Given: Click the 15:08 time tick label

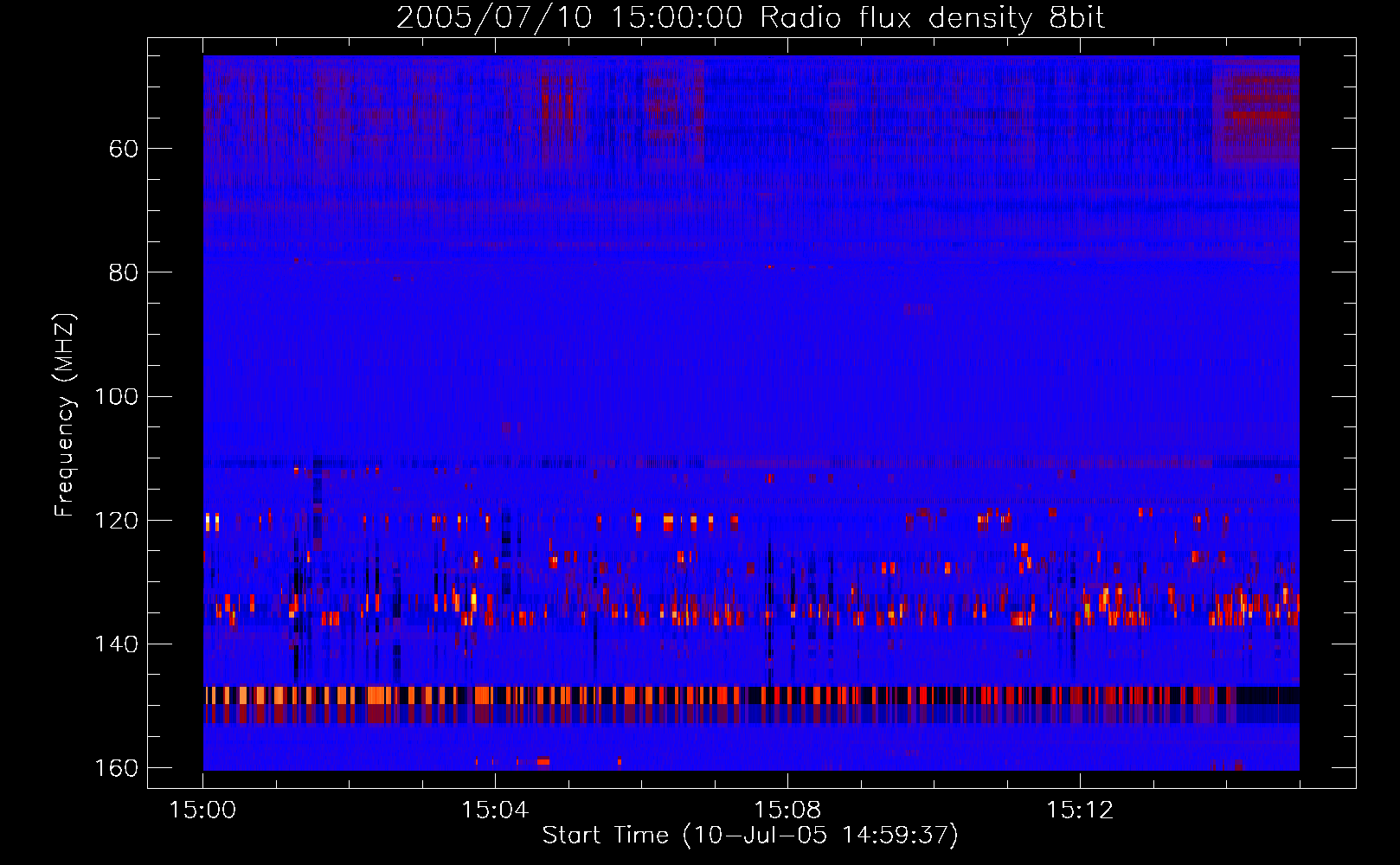Looking at the screenshot, I should pos(787,811).
